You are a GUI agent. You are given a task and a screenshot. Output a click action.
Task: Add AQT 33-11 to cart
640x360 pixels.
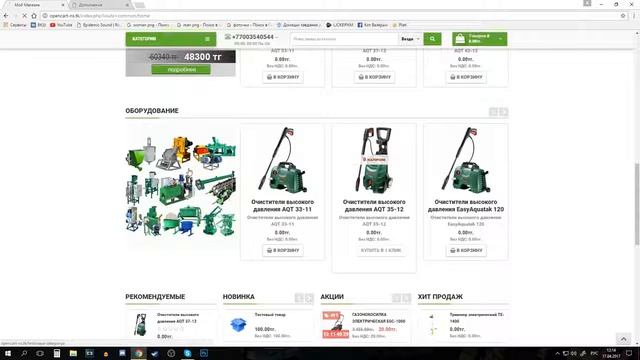coord(282,250)
